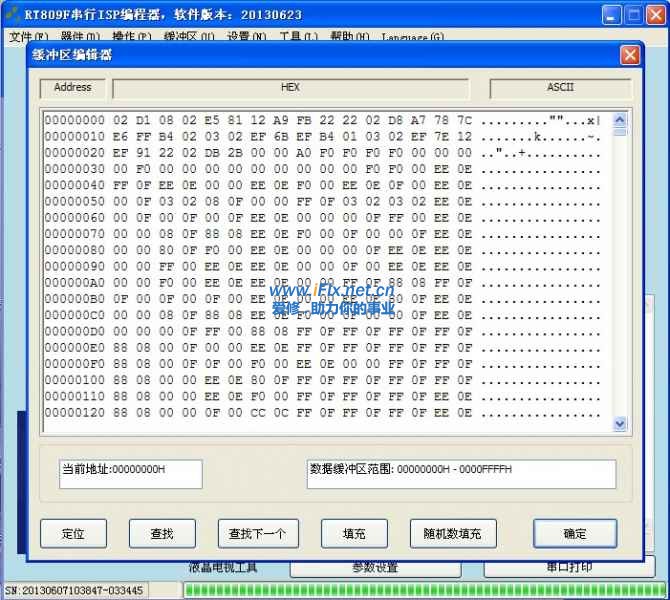The image size is (670, 600).
Task: Maximize the RT809F programmer window
Action: [633, 15]
